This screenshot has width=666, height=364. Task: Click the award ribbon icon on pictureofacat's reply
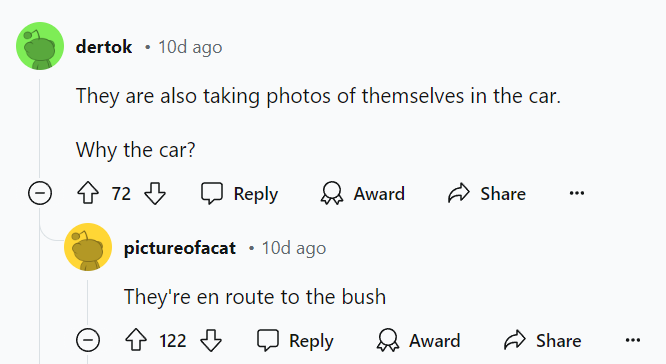click(x=388, y=340)
